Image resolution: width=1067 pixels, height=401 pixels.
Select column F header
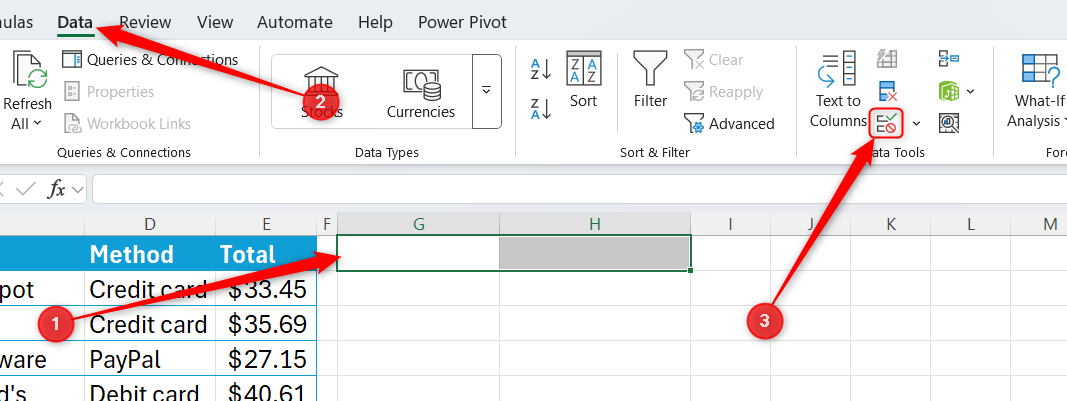(327, 224)
